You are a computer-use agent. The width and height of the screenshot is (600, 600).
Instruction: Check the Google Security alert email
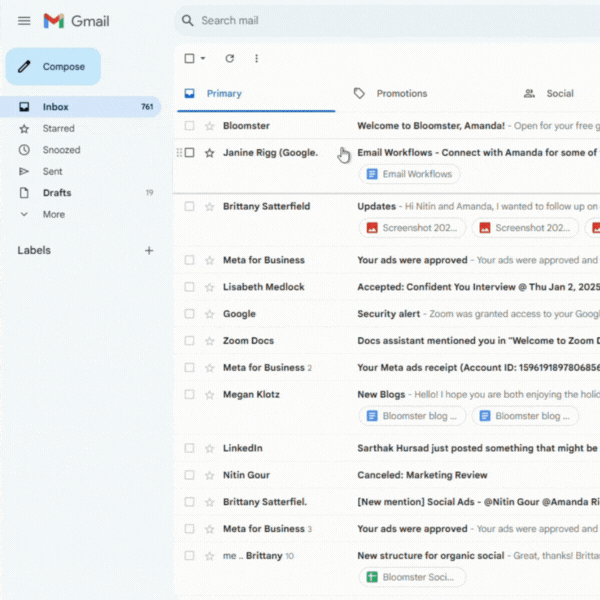click(x=189, y=314)
